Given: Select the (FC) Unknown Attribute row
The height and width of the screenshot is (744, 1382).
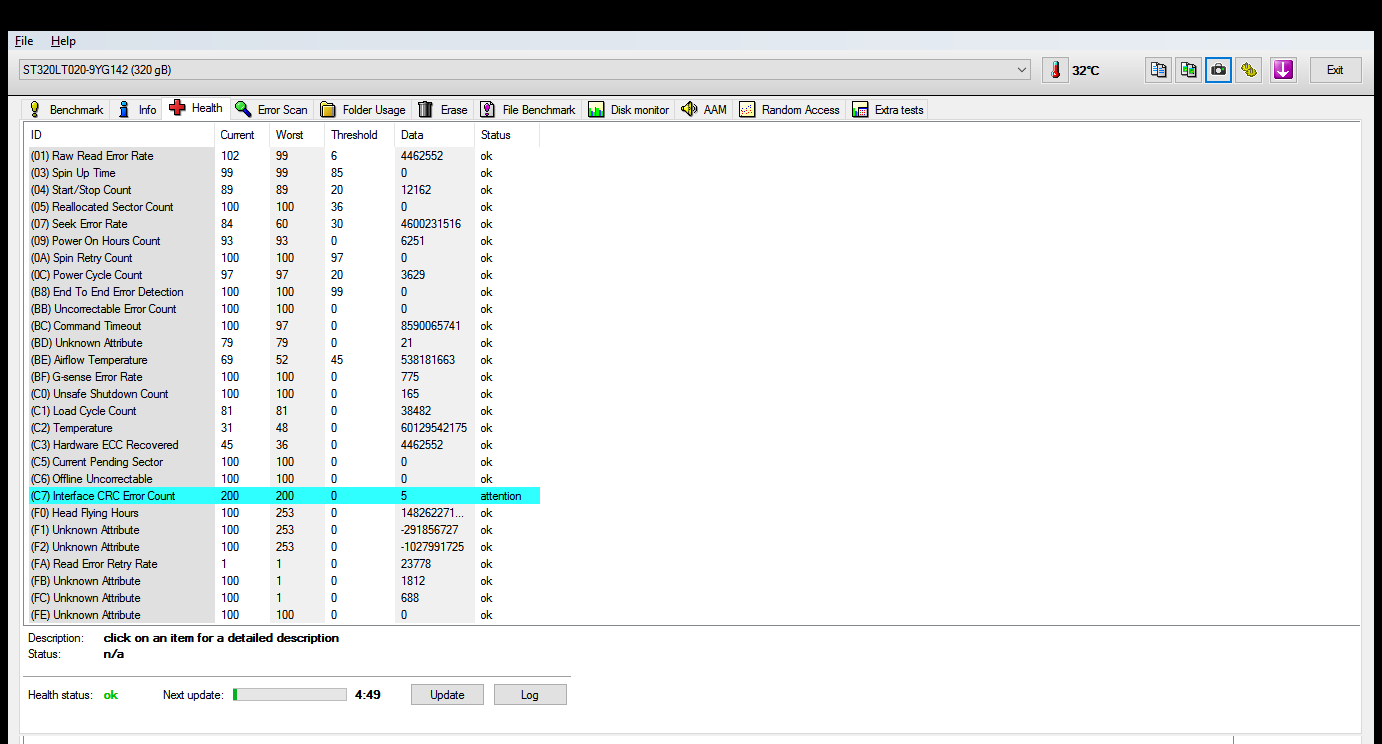Looking at the screenshot, I should (x=284, y=598).
